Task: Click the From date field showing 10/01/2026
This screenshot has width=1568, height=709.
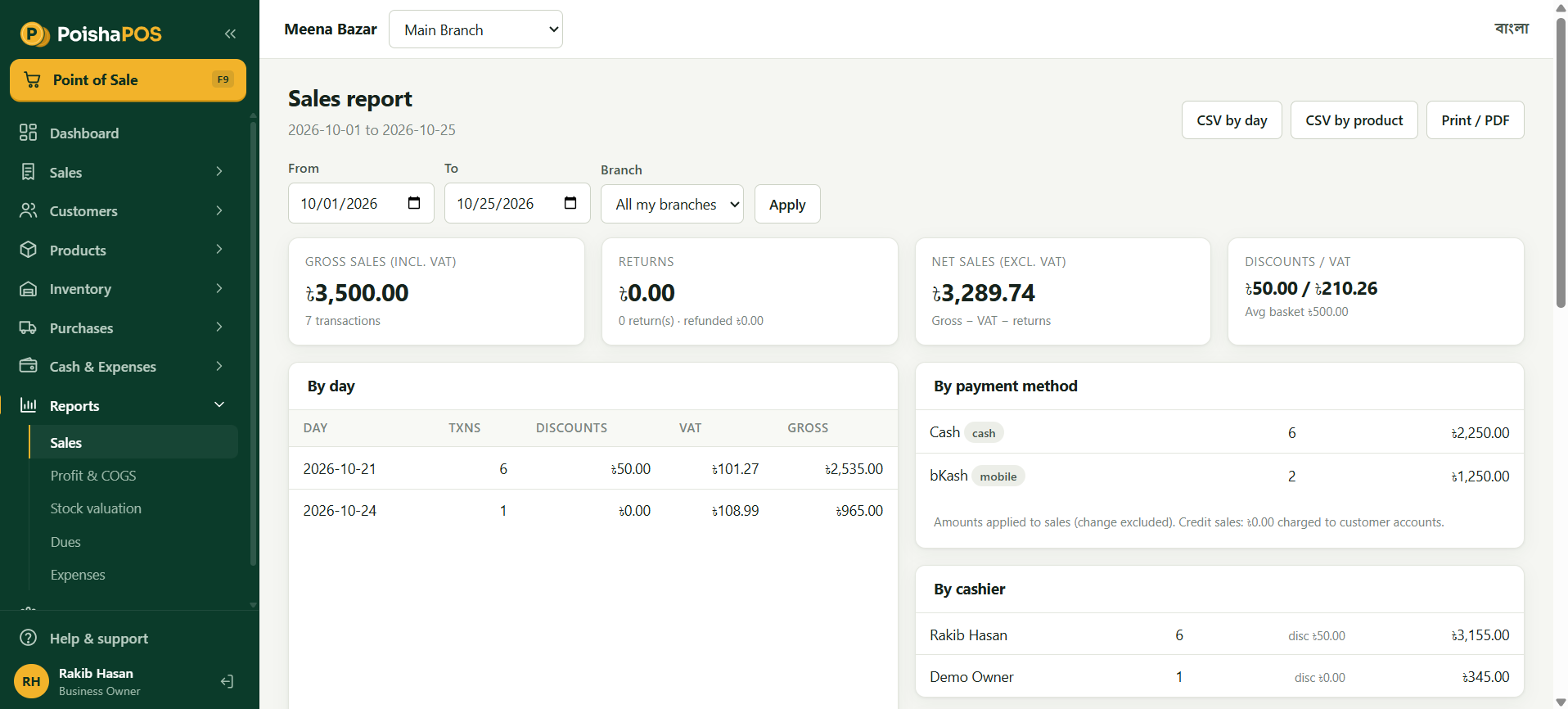Action: click(x=361, y=203)
